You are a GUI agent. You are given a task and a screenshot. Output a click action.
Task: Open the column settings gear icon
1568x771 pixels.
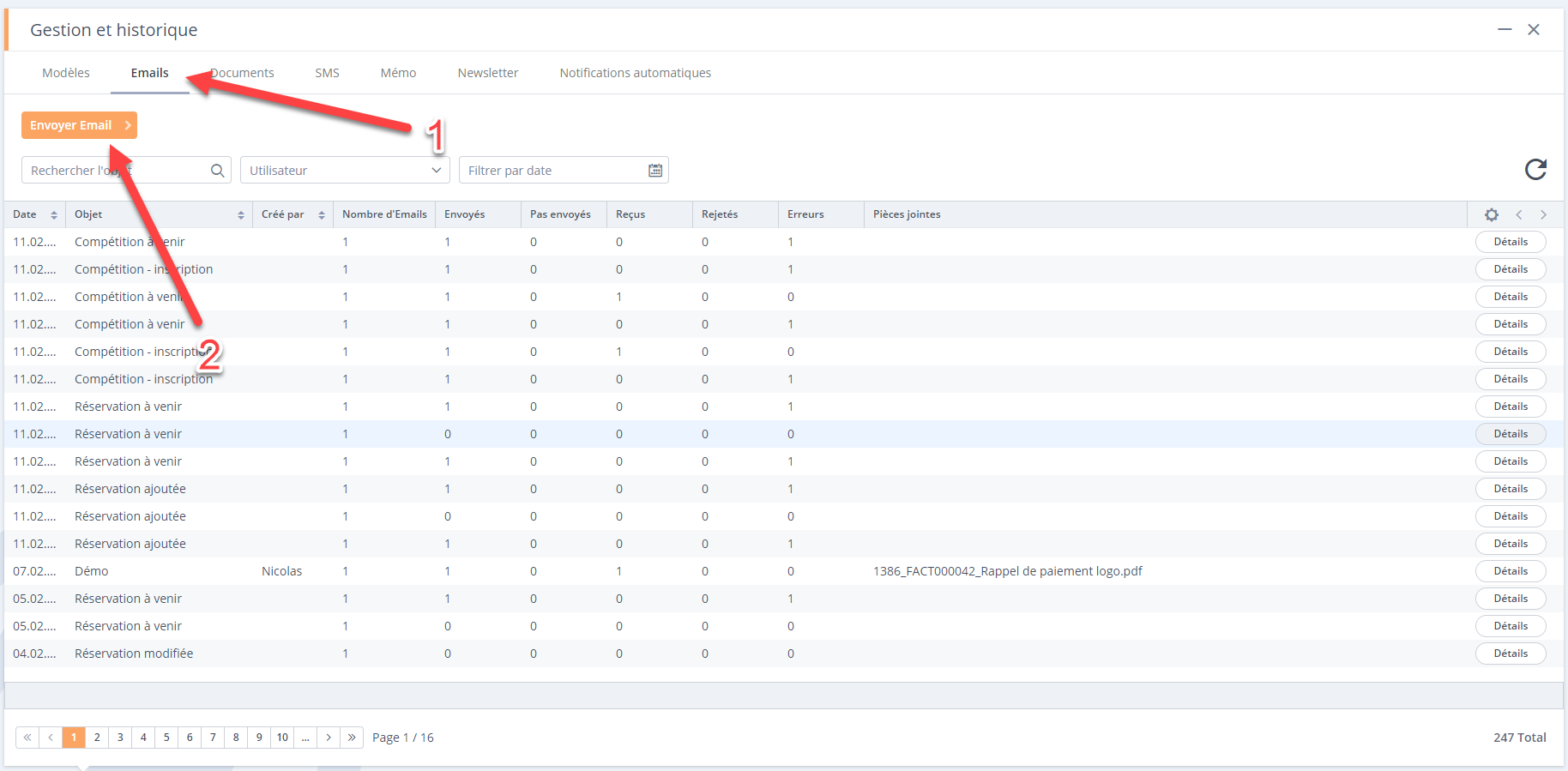(1492, 214)
